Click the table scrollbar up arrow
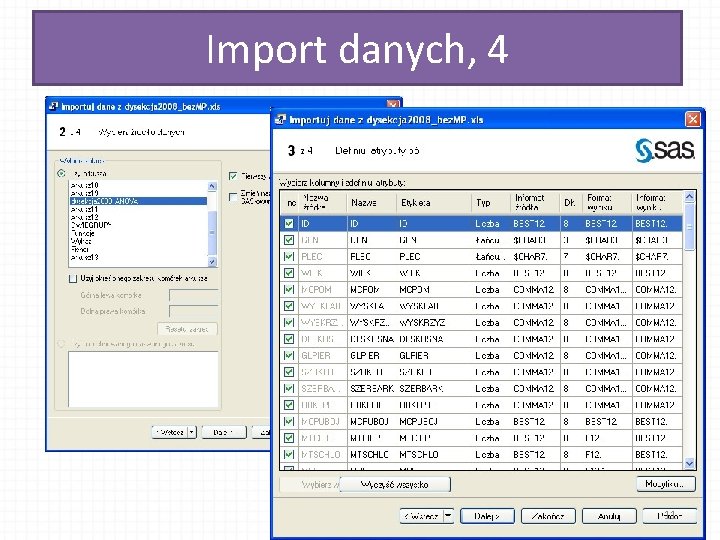 [x=689, y=197]
